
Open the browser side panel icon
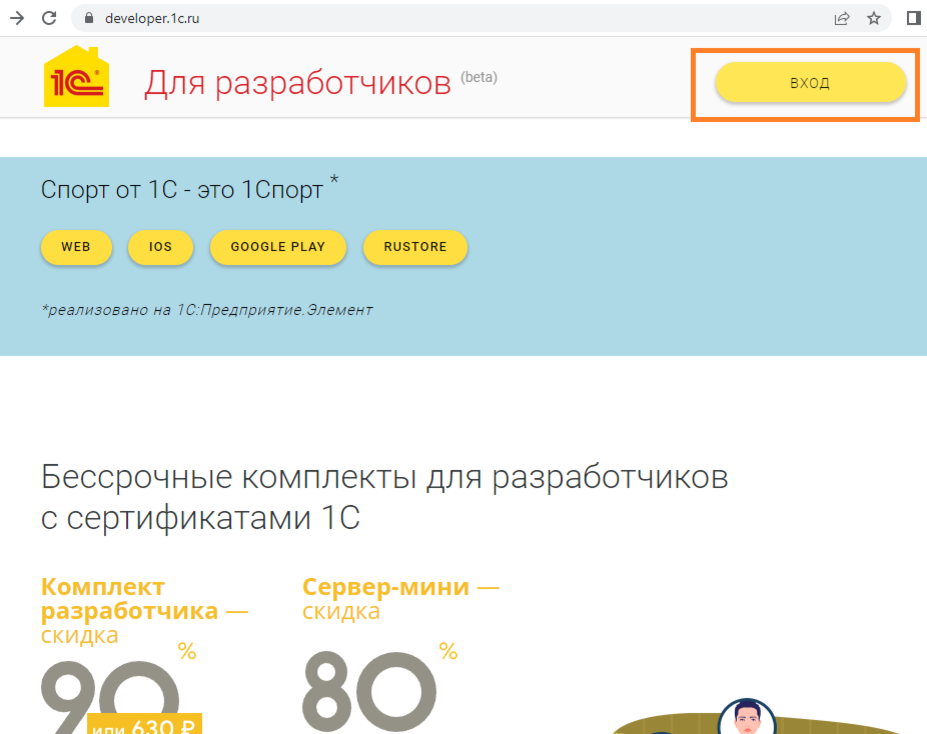click(x=913, y=18)
